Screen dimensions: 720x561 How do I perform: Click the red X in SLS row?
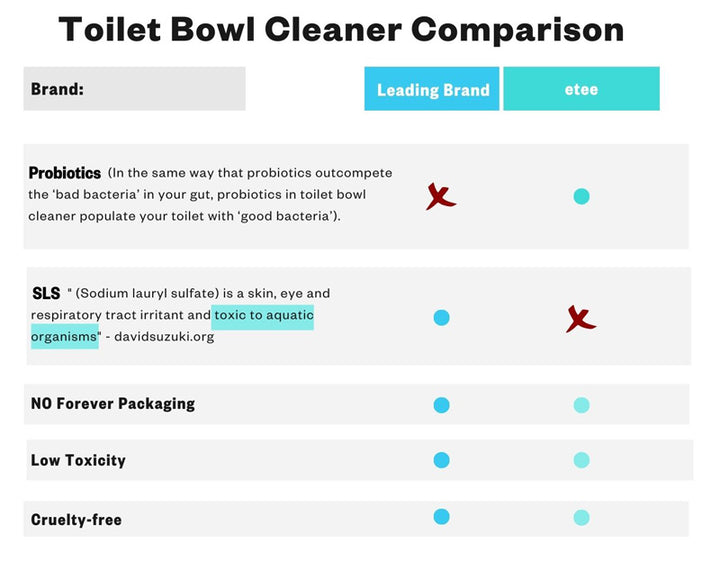pyautogui.click(x=580, y=319)
